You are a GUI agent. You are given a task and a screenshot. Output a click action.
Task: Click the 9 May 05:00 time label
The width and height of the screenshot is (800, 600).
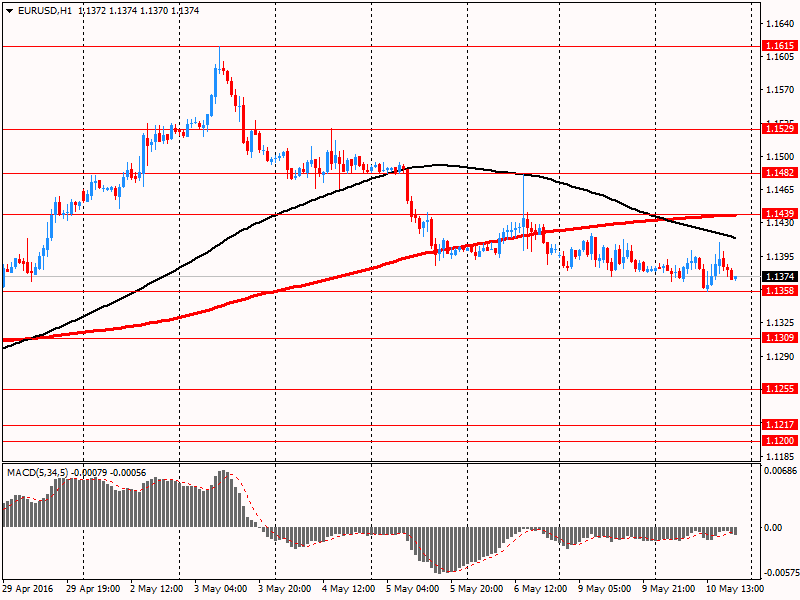(605, 589)
